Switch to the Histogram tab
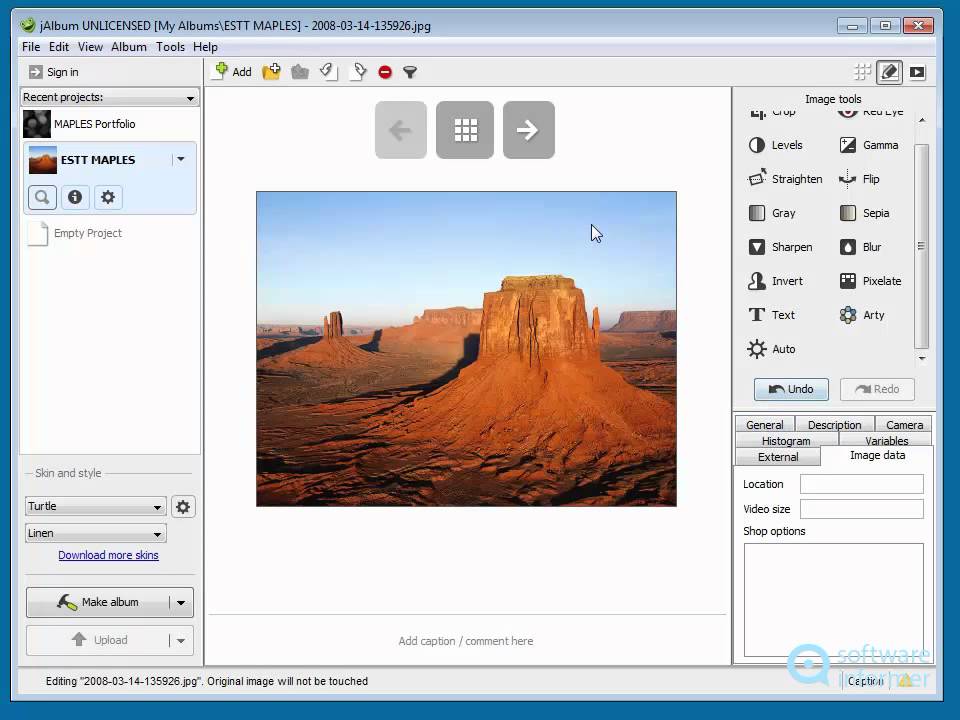The height and width of the screenshot is (720, 960). point(786,441)
